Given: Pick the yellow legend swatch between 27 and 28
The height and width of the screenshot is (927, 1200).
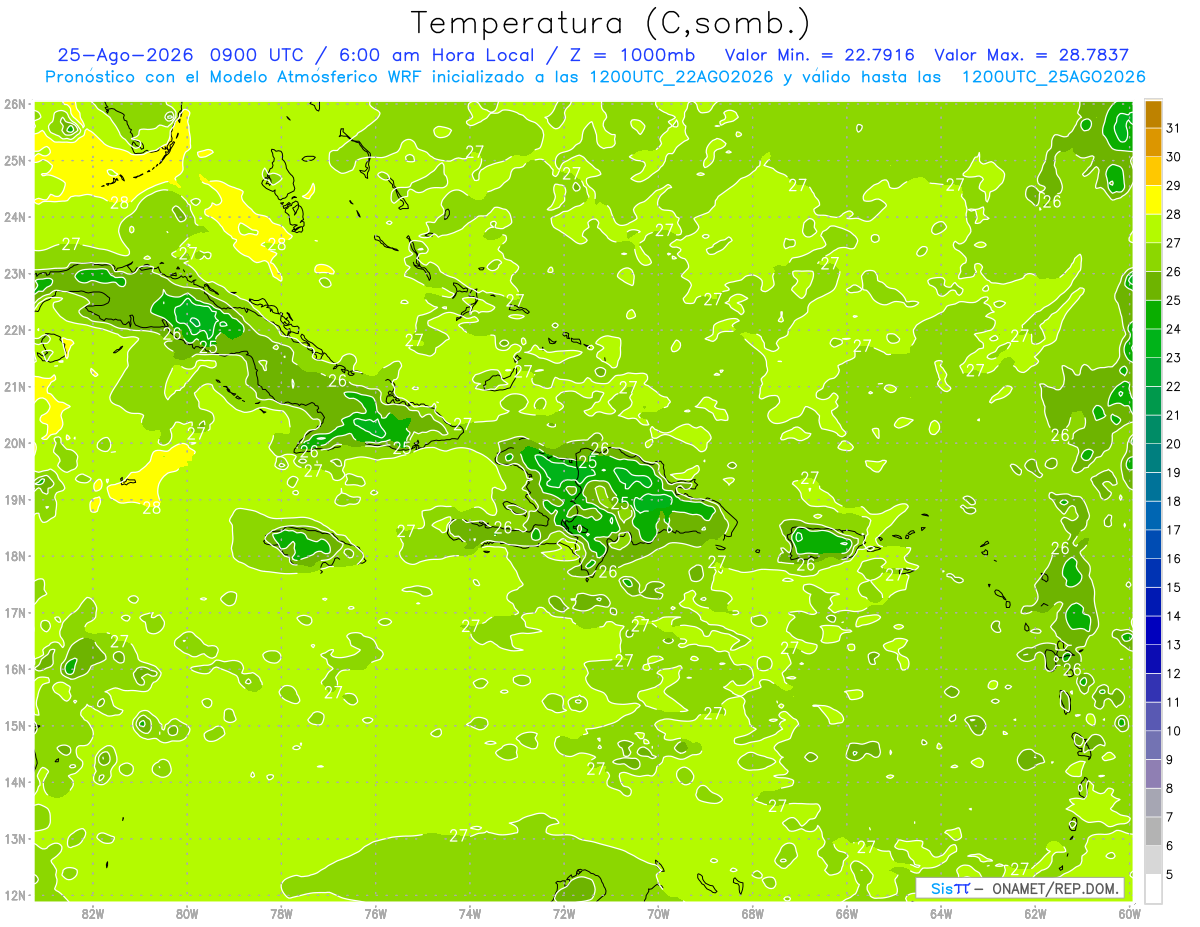Looking at the screenshot, I should point(1153,200).
